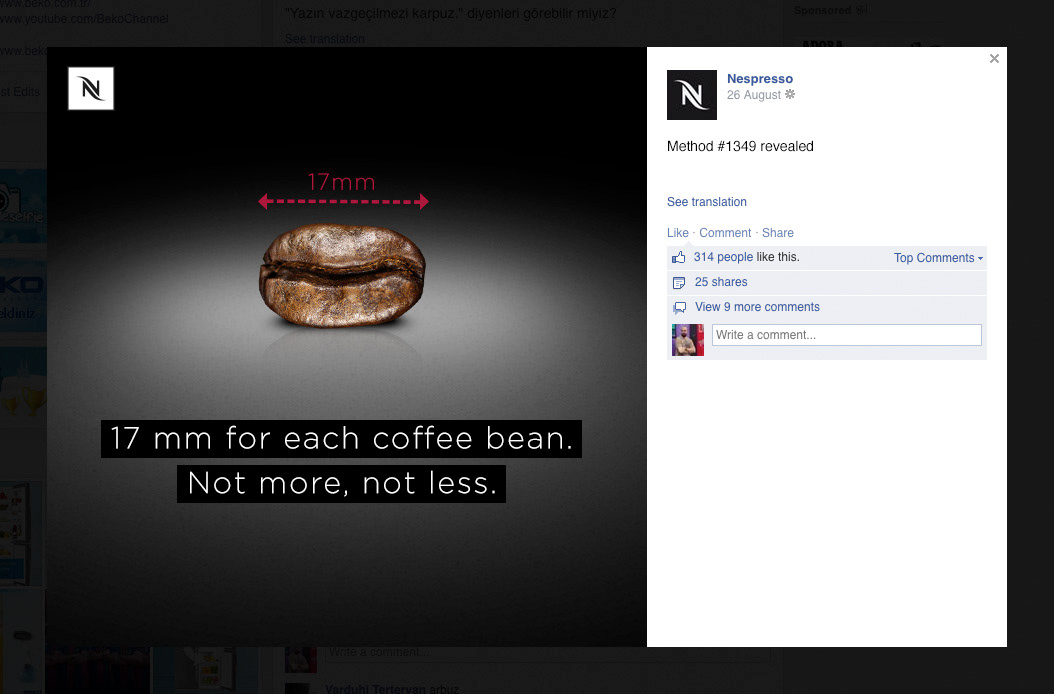View 9 more comments
Screen dimensions: 1054x694
757,307
